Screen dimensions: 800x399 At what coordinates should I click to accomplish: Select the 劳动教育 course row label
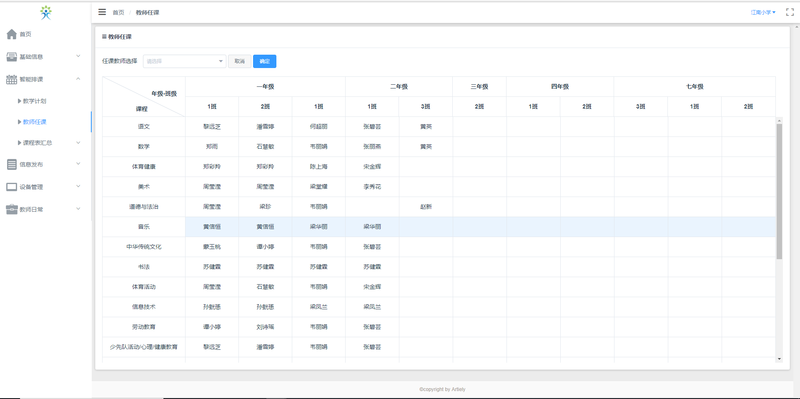pyautogui.click(x=144, y=327)
